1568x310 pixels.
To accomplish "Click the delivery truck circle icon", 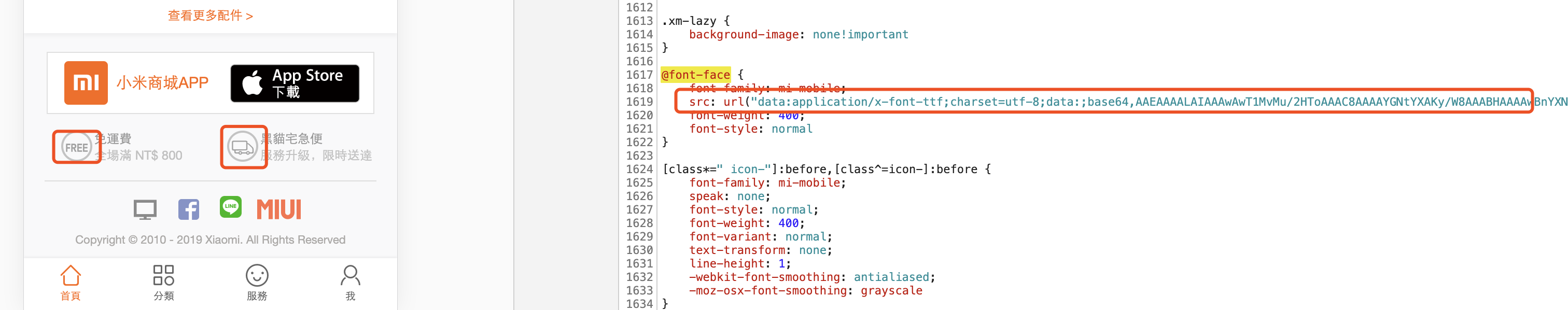I will [x=242, y=147].
